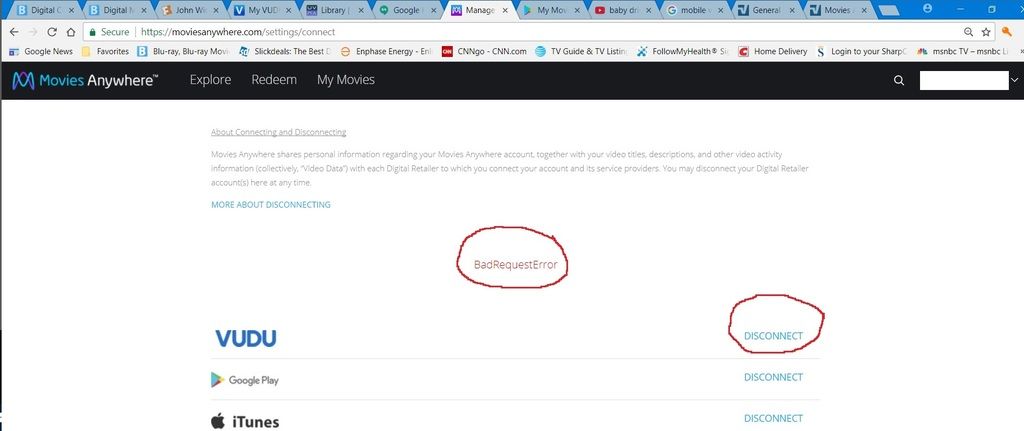Switch to the Google Hangouts tab
The image size is (1024, 431).
pos(406,10)
